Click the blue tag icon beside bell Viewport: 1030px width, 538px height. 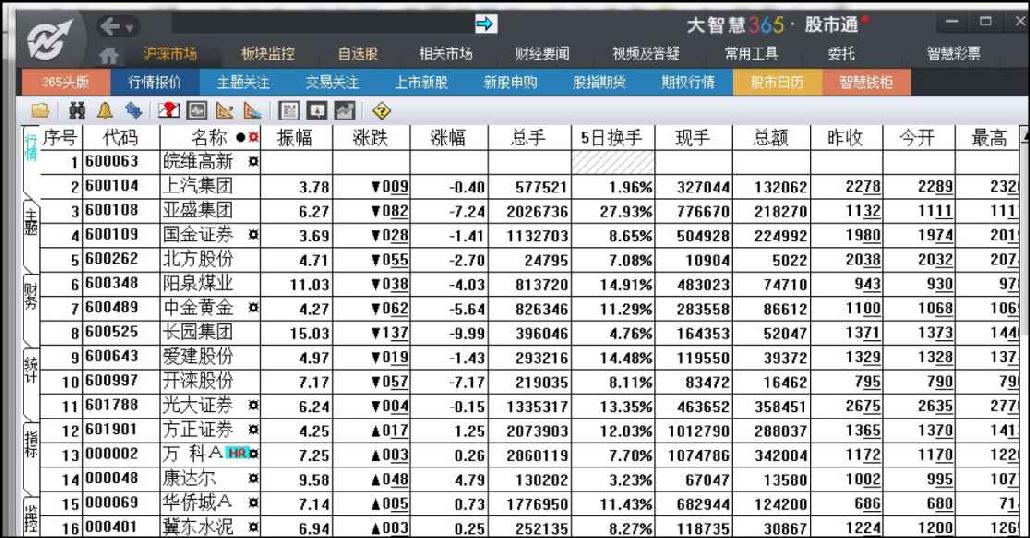(x=133, y=110)
